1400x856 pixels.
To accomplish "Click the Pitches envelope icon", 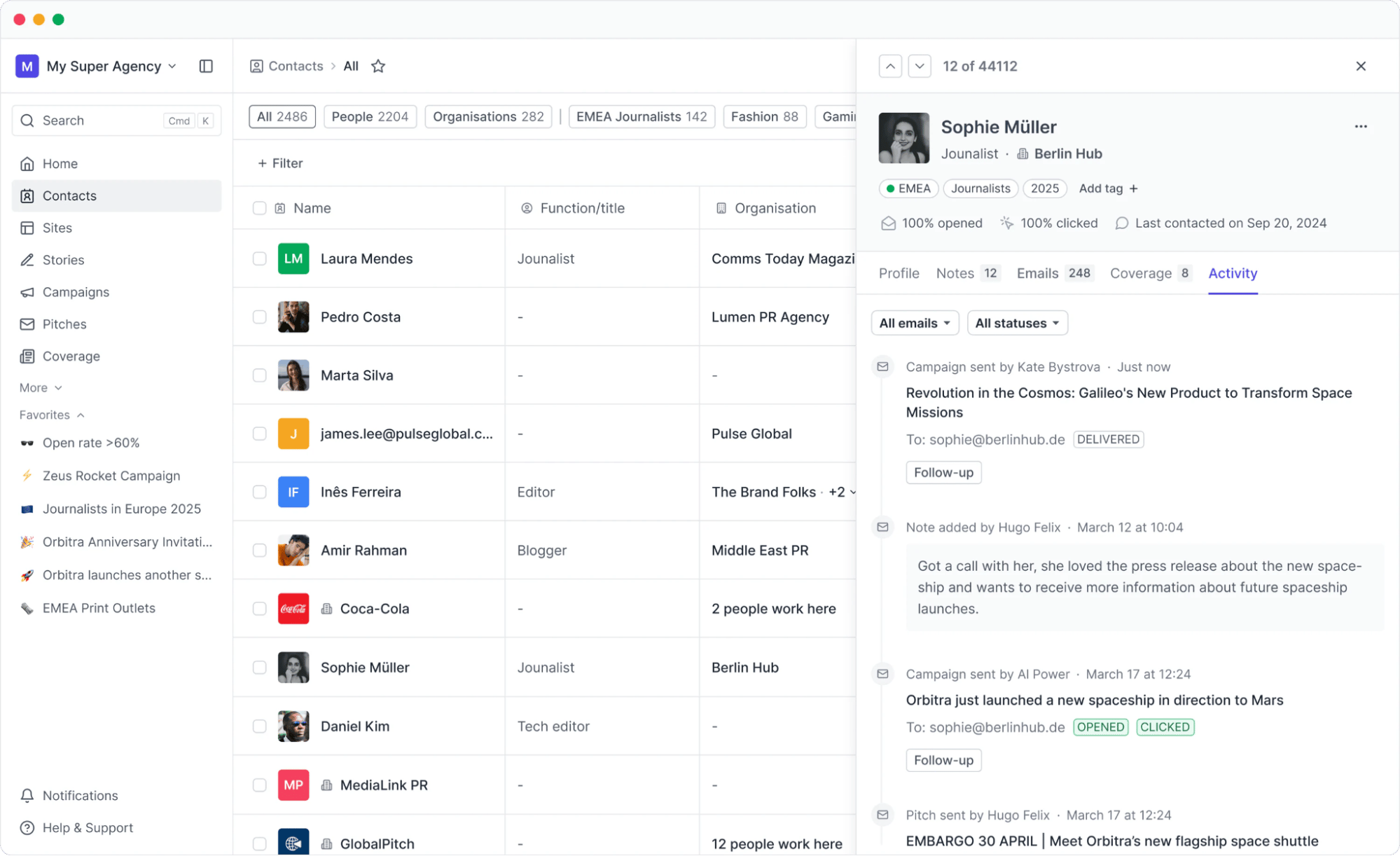I will (27, 324).
